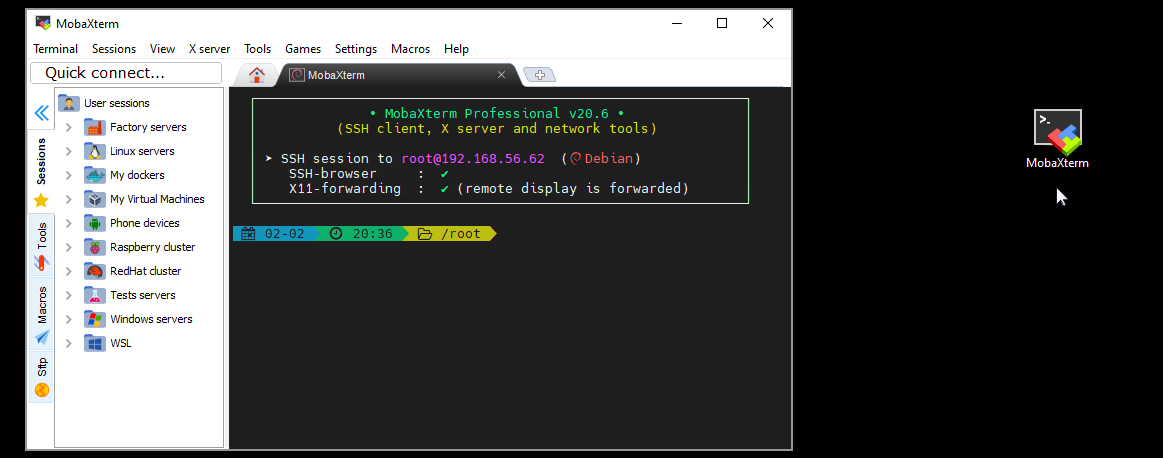The width and height of the screenshot is (1163, 458).
Task: Click the 02-02 date prompt segment
Action: 274,234
